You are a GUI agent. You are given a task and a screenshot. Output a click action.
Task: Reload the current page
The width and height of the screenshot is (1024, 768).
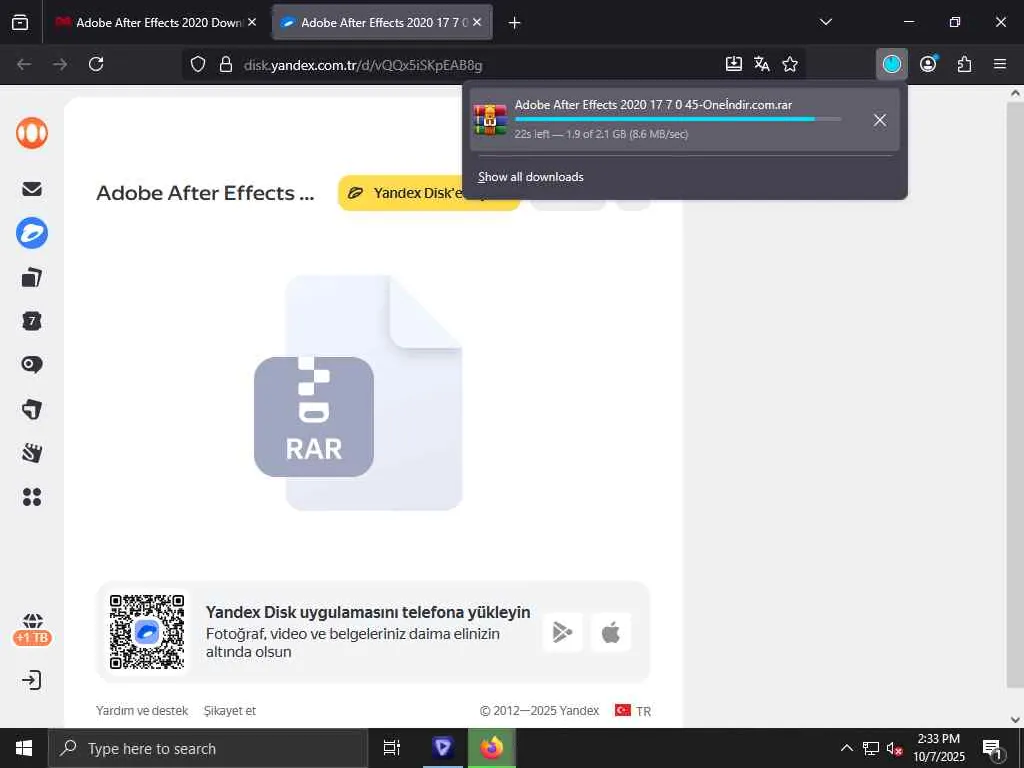tap(96, 64)
